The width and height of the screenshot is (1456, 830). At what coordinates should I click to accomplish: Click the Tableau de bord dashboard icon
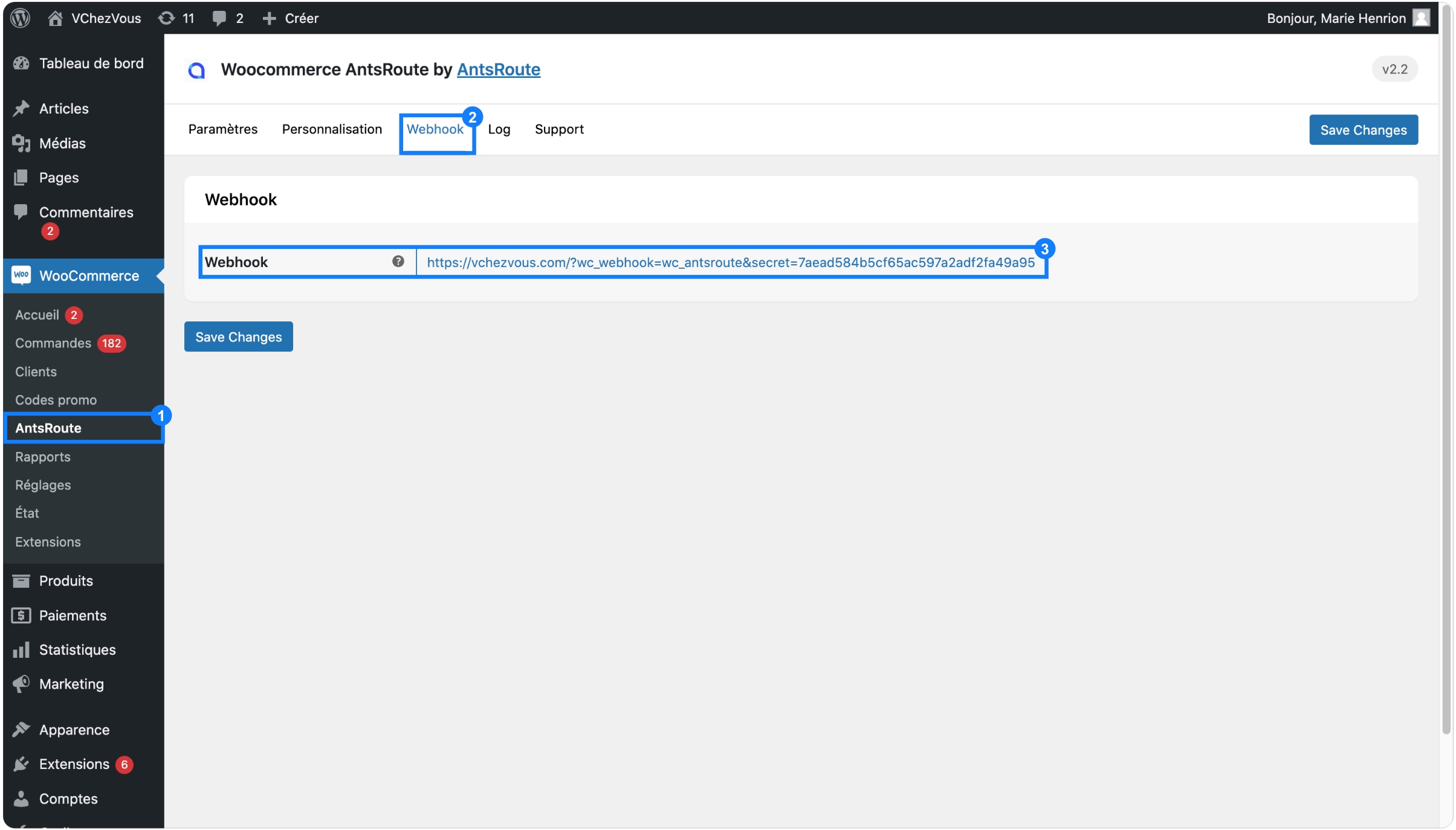(x=21, y=63)
